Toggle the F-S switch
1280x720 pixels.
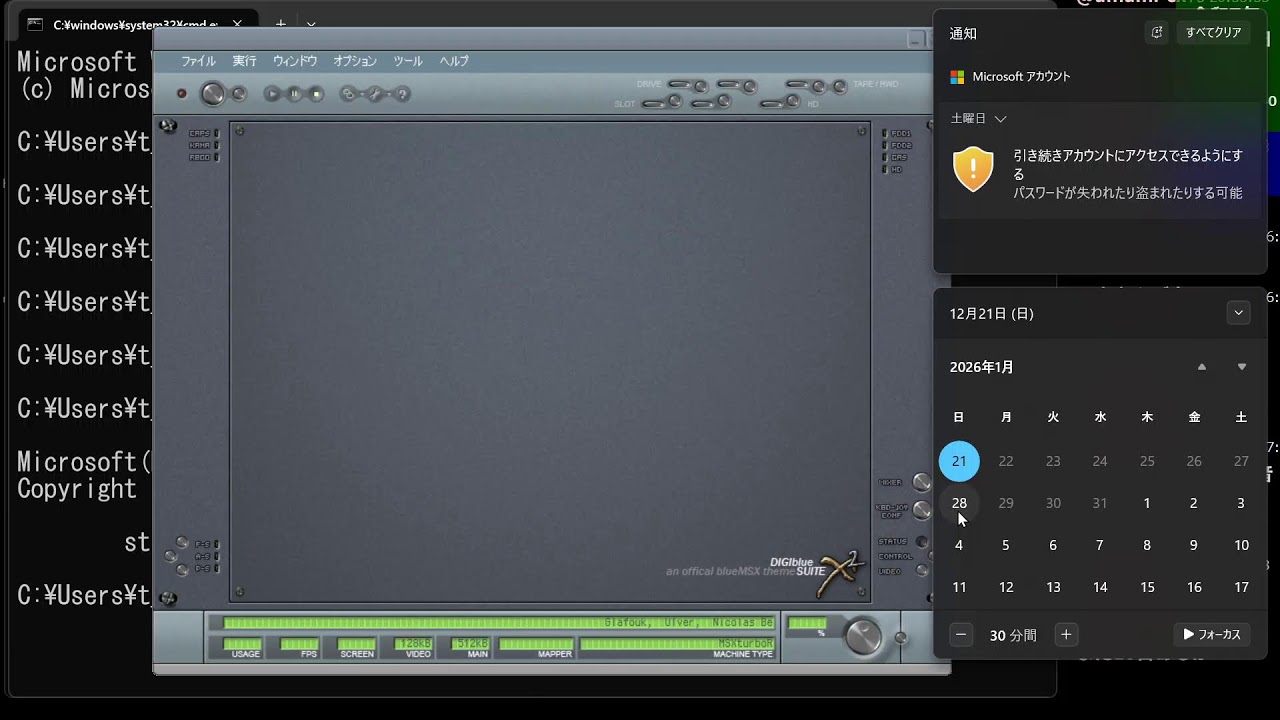[182, 543]
